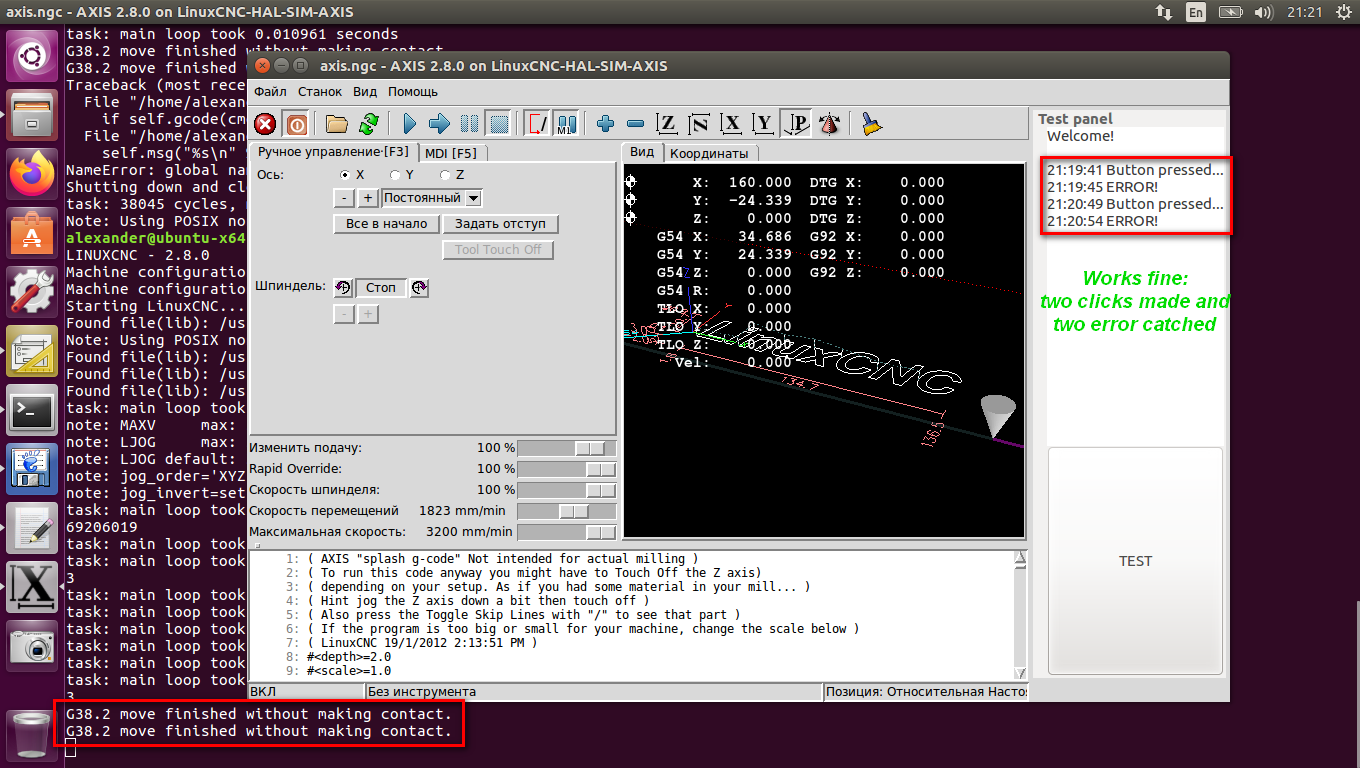The height and width of the screenshot is (768, 1360).
Task: Open Ubuntu Software Center in the dock
Action: click(x=32, y=234)
